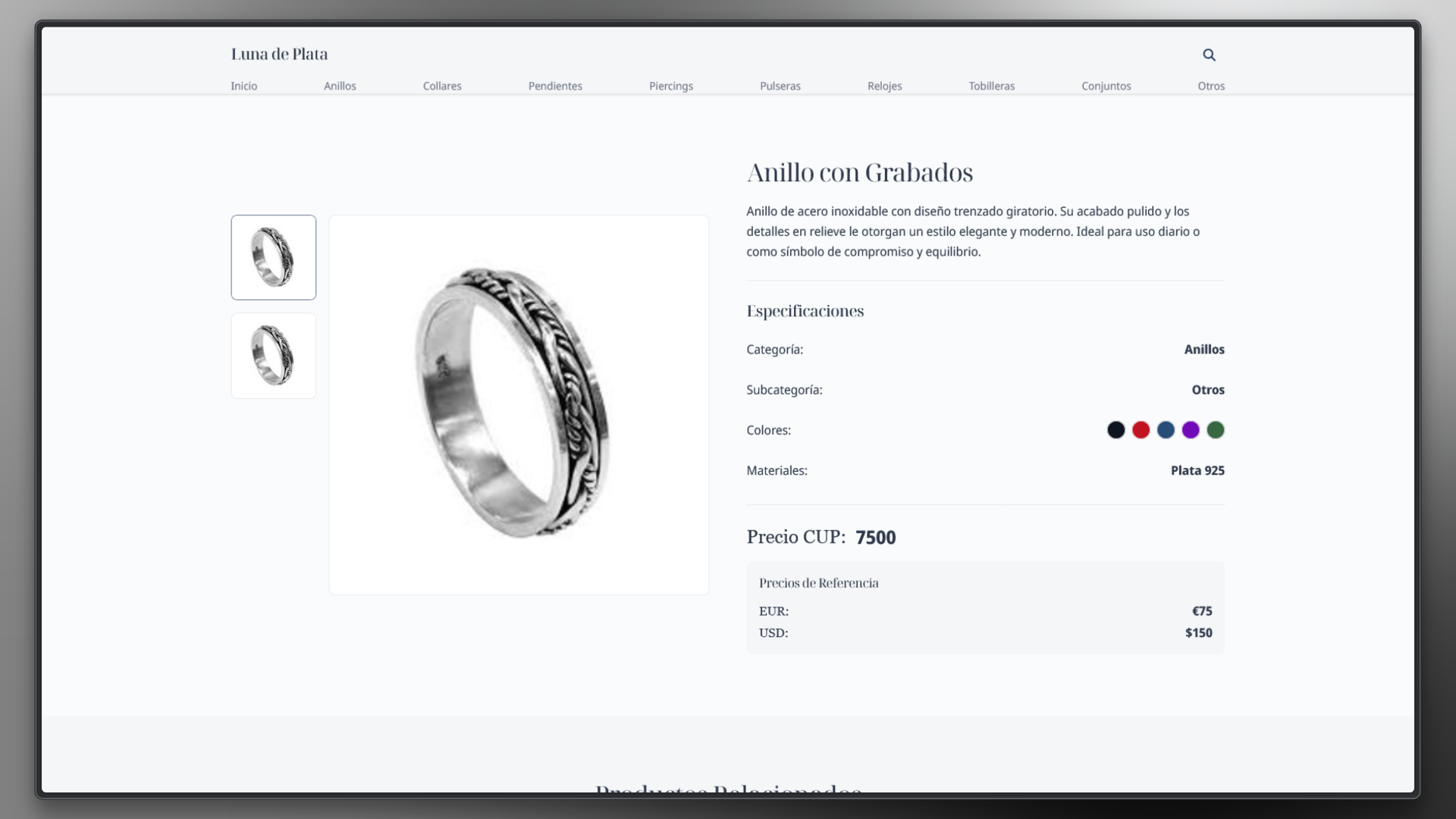Show the first ring thumbnail image
The image size is (1456, 819).
pos(274,257)
